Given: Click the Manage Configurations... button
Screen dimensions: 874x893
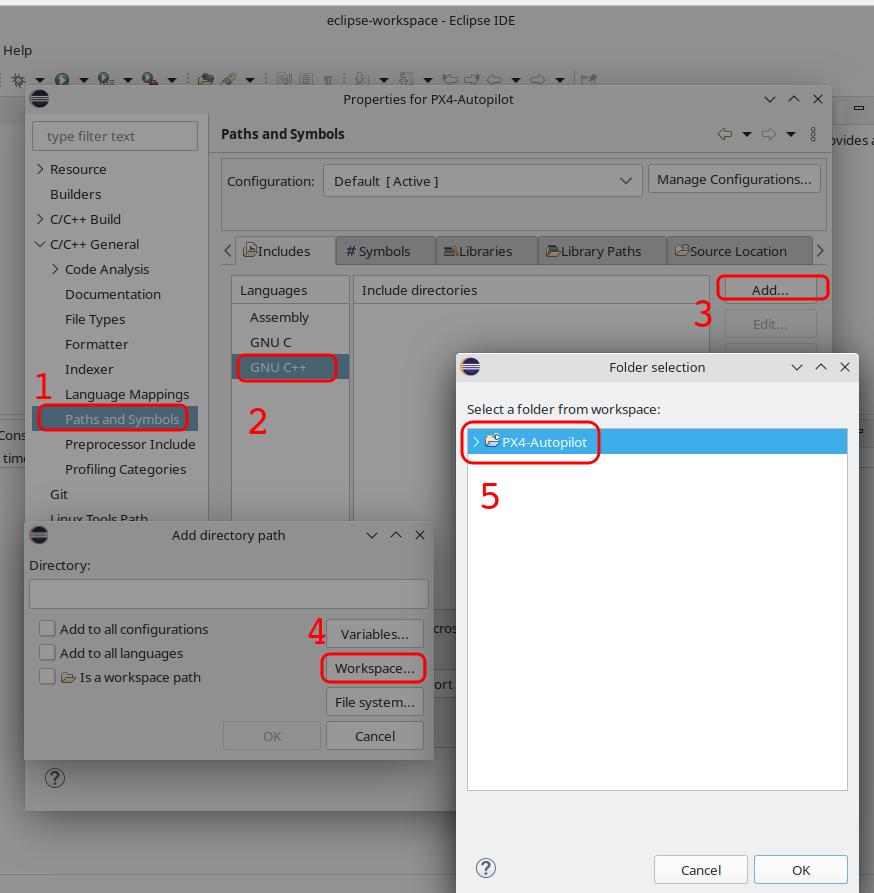Looking at the screenshot, I should point(734,179).
